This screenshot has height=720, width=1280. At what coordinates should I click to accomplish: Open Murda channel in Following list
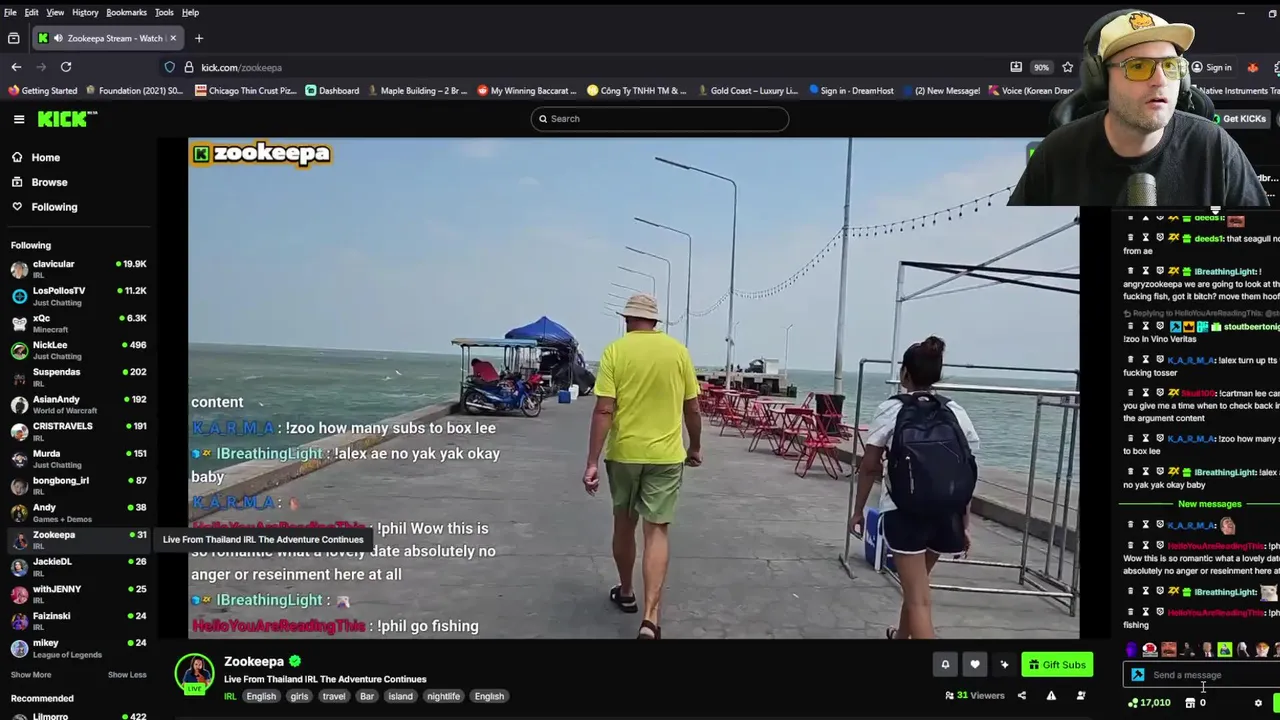(78, 458)
